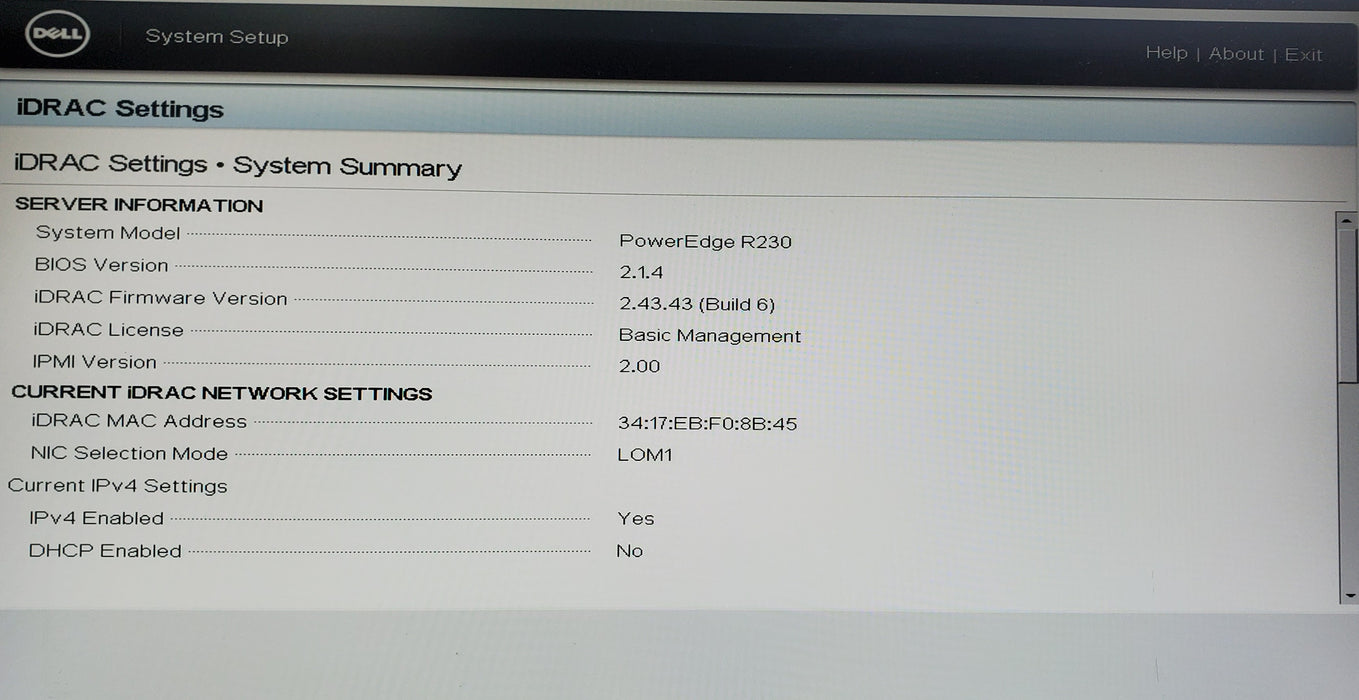Viewport: 1359px width, 700px height.
Task: Click the scrollbar up arrow
Action: (x=1346, y=219)
